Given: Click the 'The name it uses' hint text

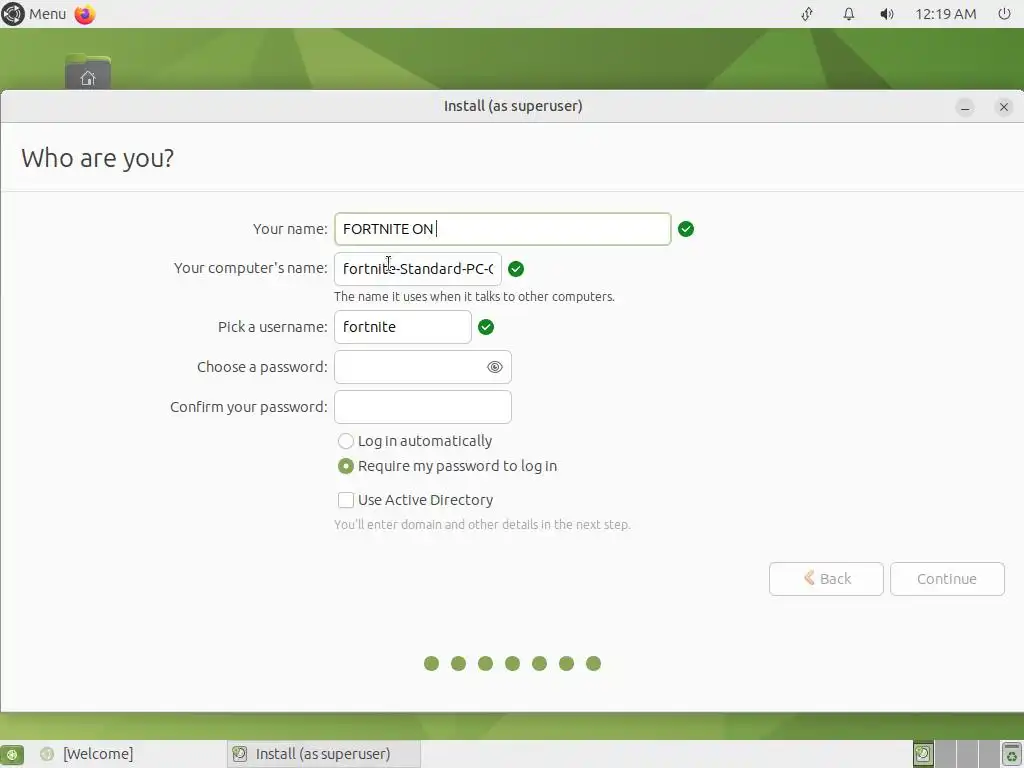Looking at the screenshot, I should point(474,296).
